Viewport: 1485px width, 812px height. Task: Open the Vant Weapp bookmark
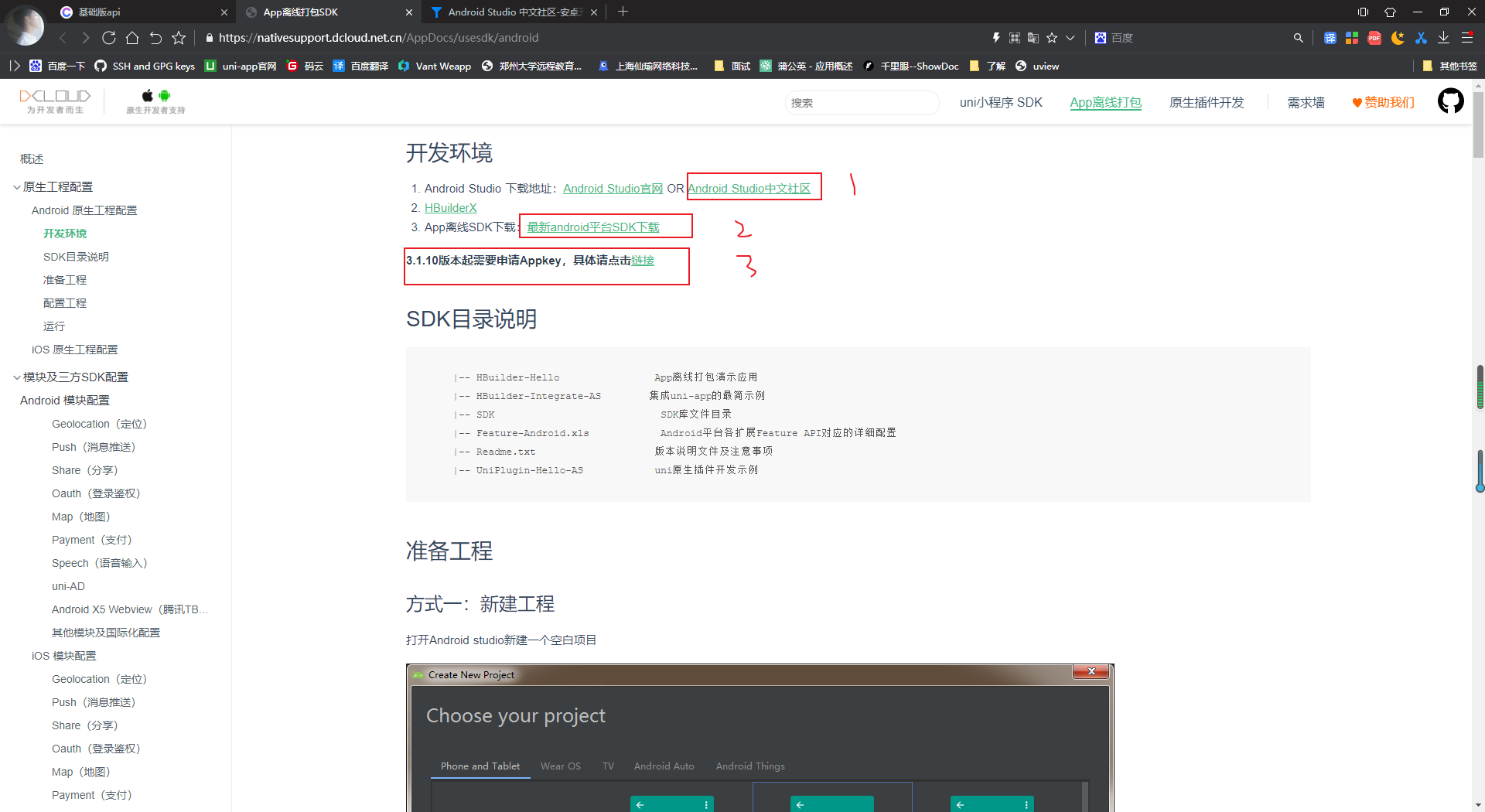coord(434,67)
